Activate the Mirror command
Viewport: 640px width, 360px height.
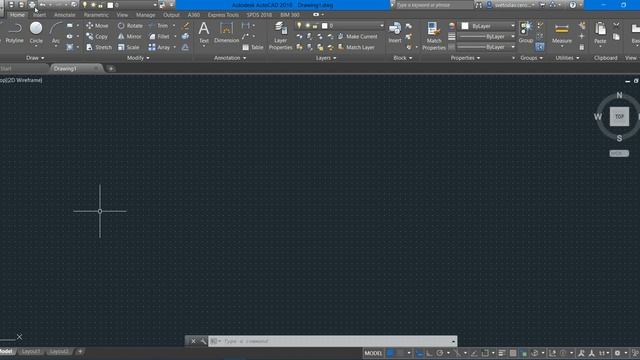pyautogui.click(x=129, y=36)
